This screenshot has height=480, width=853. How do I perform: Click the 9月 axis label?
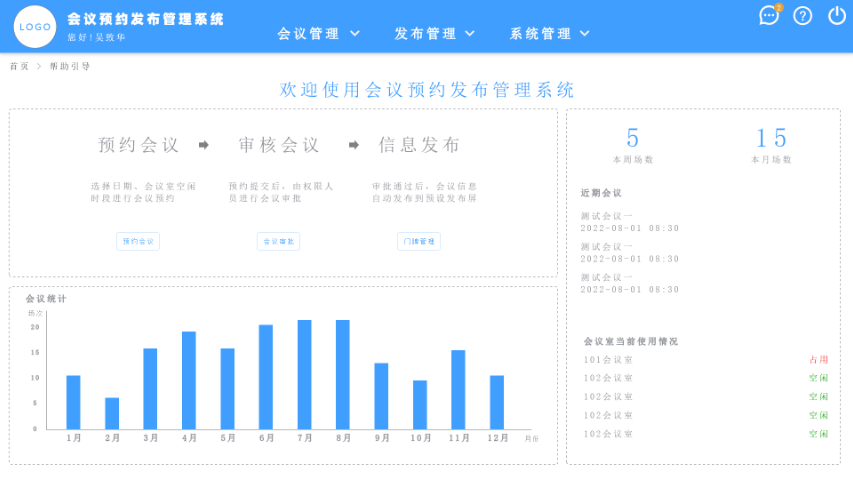coord(382,438)
